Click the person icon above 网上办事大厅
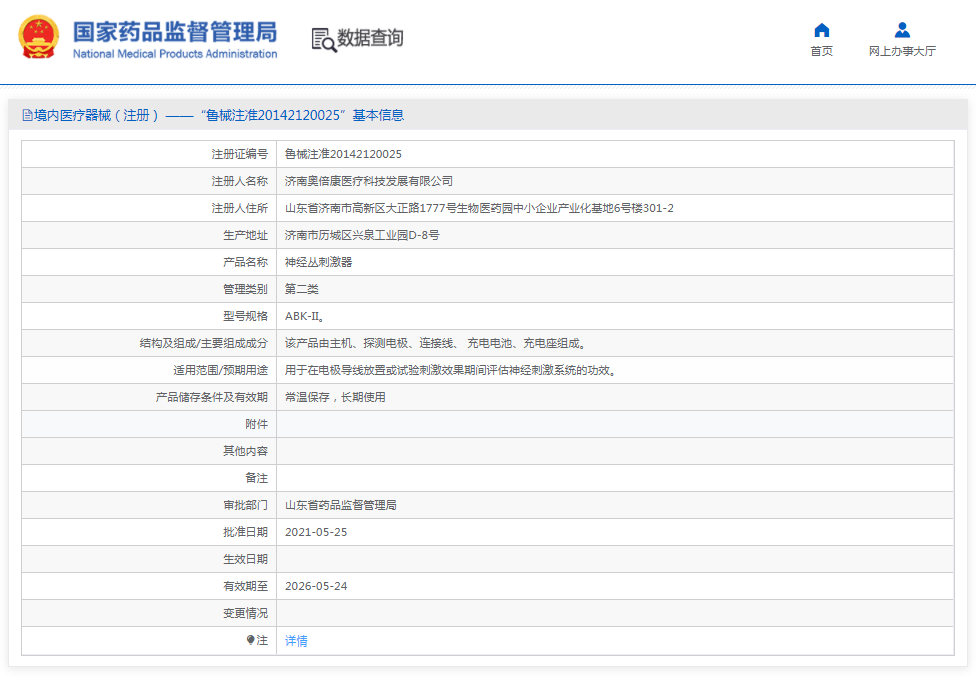Screen dimensions: 976x679 pos(901,29)
